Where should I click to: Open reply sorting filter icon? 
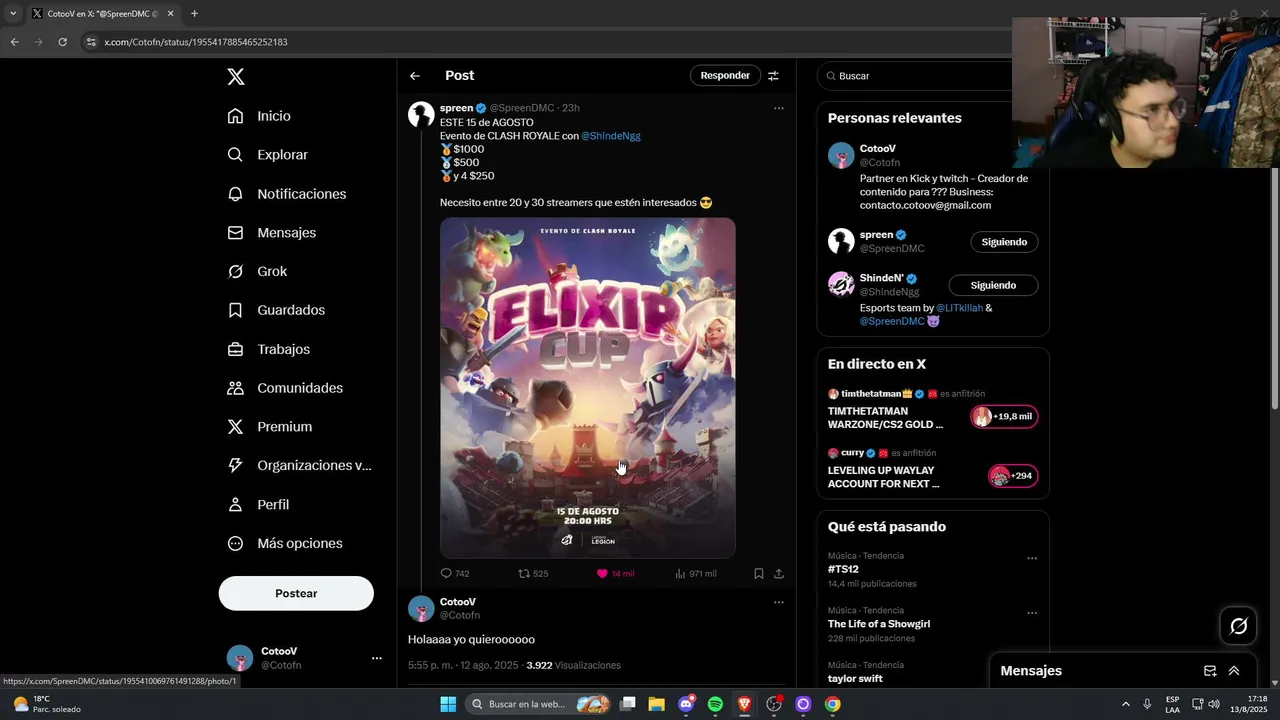(773, 76)
